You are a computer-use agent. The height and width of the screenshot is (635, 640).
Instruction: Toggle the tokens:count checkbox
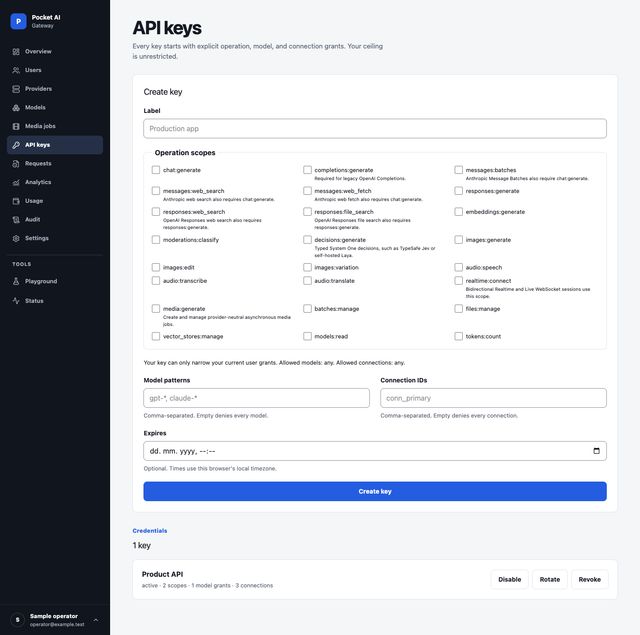tap(459, 336)
